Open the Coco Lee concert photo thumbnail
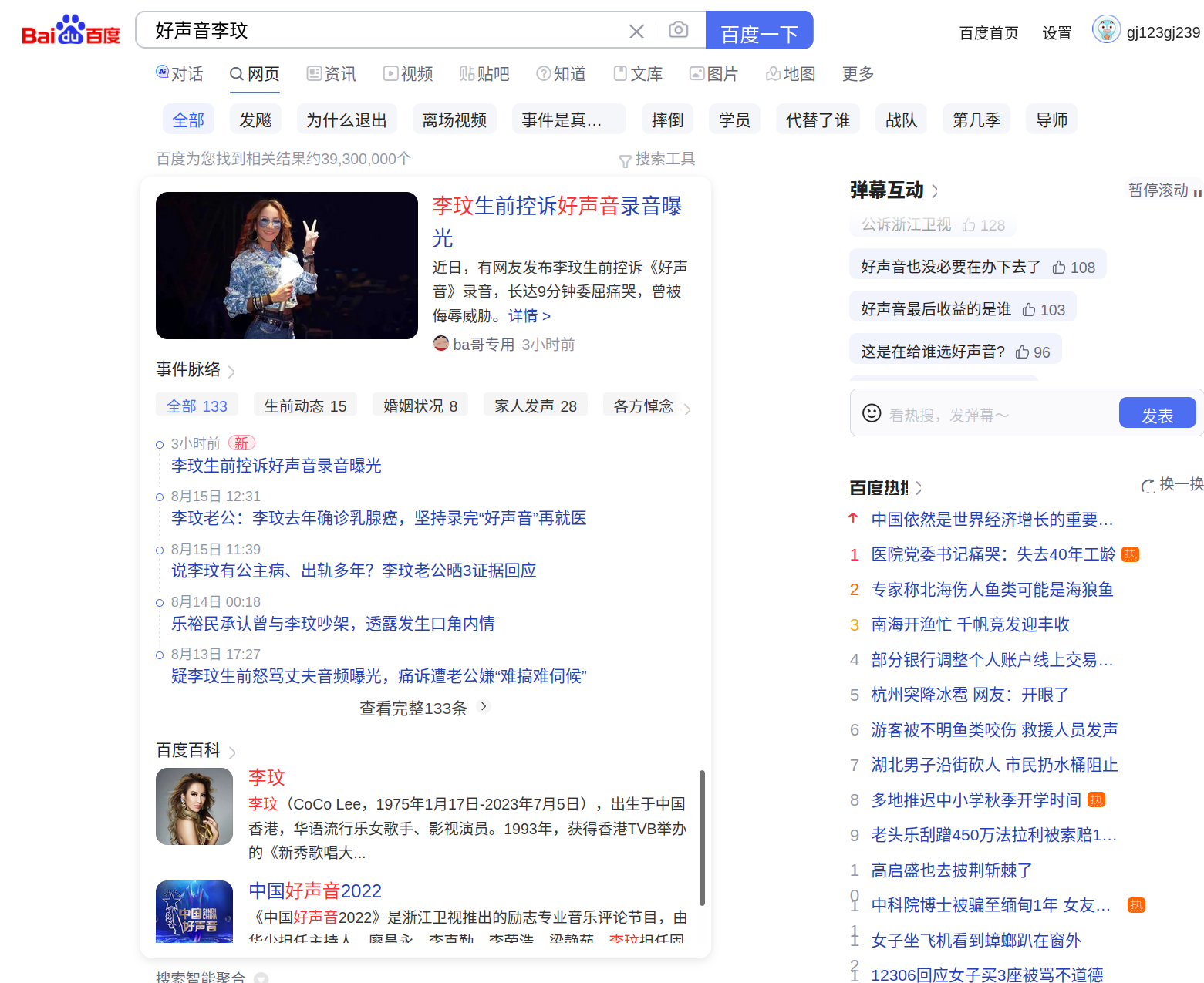Image resolution: width=1204 pixels, height=983 pixels. [287, 265]
